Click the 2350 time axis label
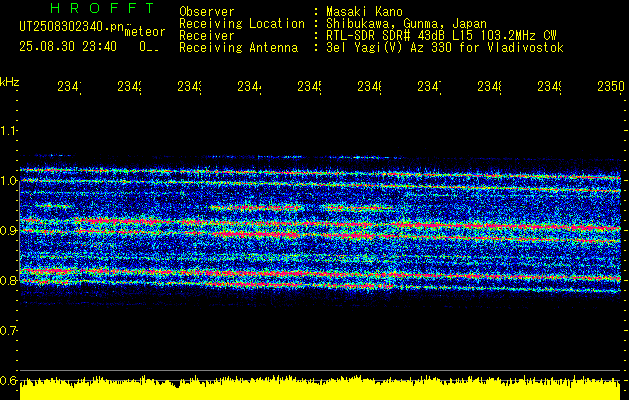 (611, 86)
